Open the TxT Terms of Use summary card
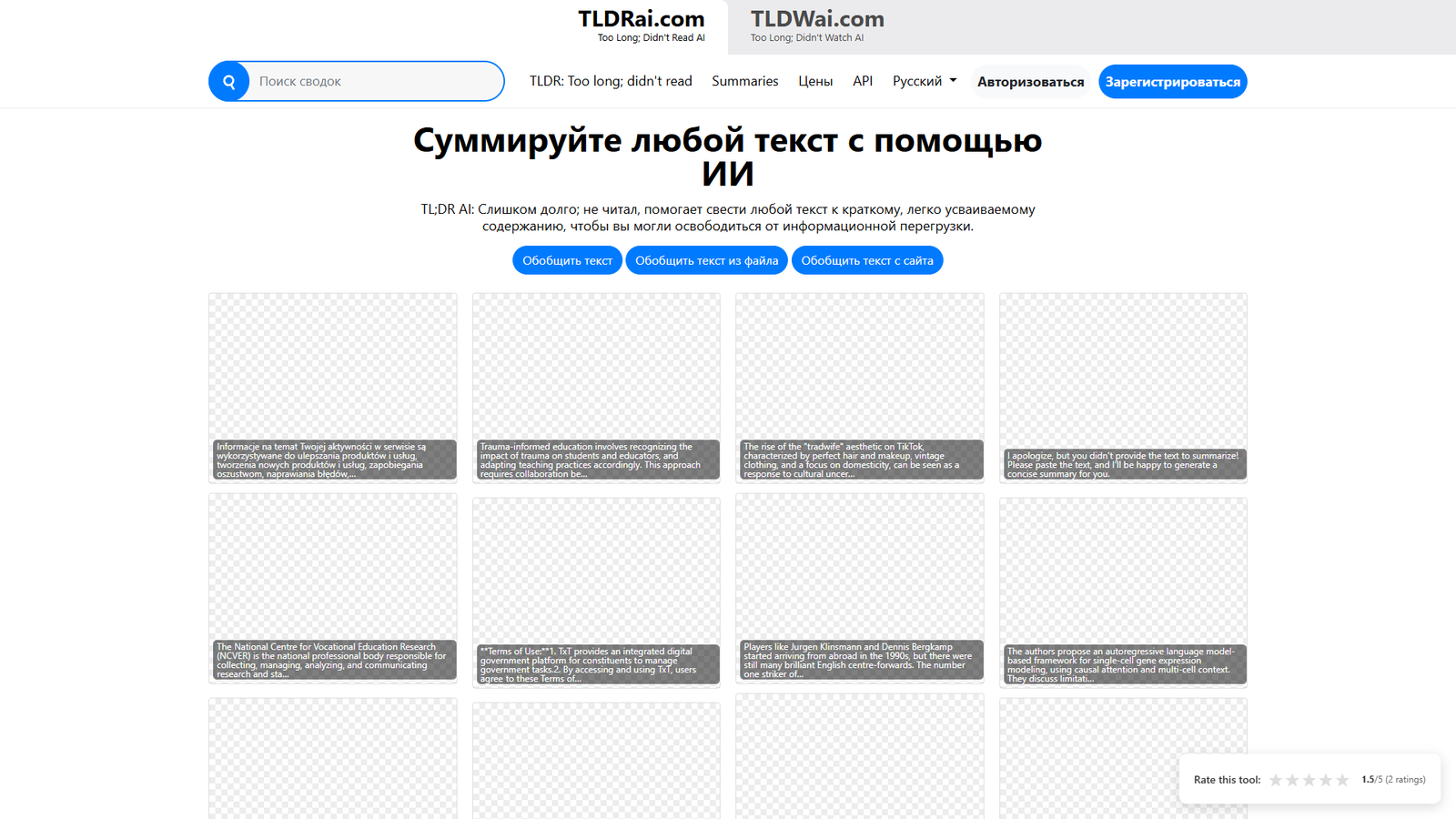 pyautogui.click(x=596, y=591)
